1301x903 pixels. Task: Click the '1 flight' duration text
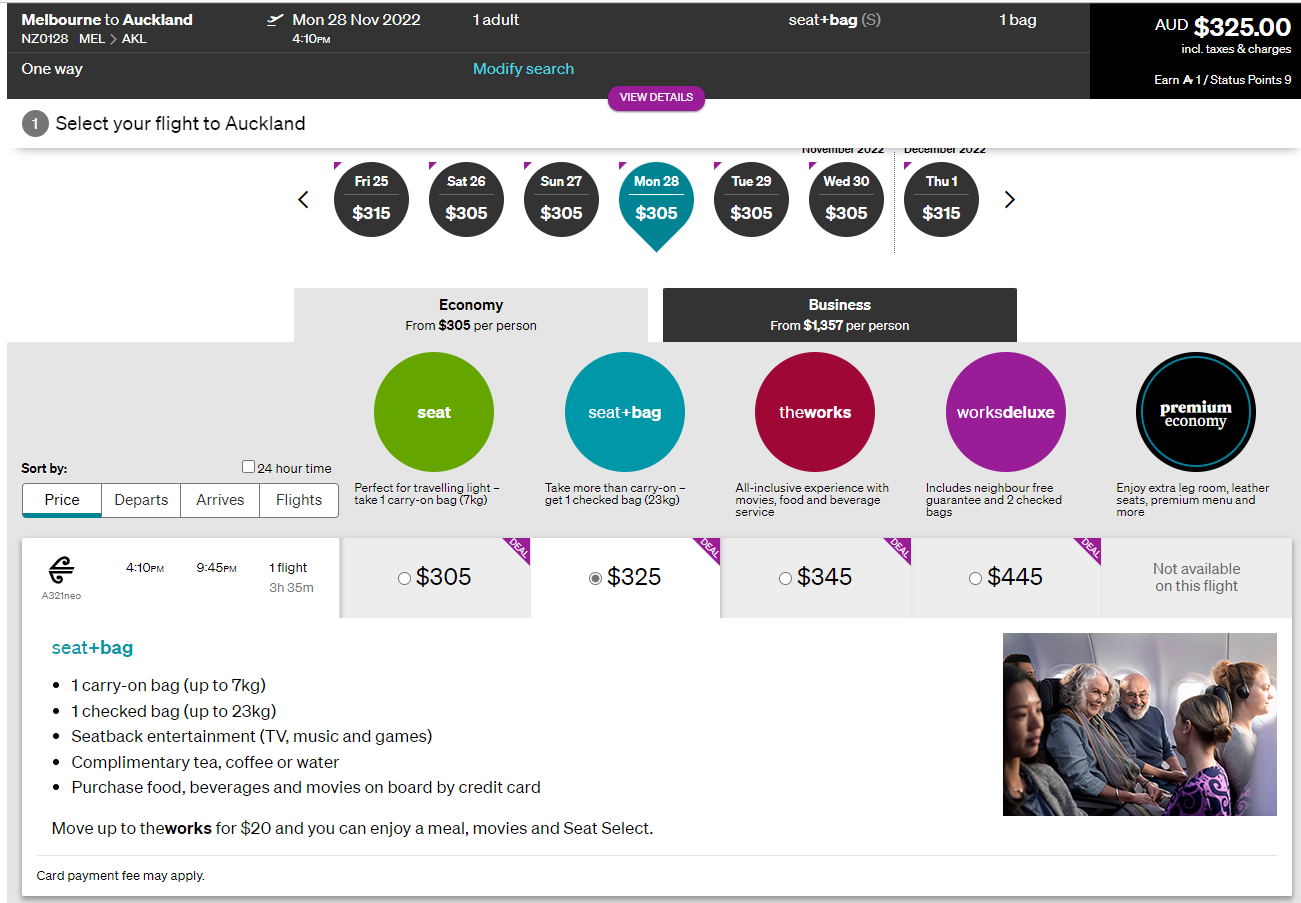pos(288,567)
